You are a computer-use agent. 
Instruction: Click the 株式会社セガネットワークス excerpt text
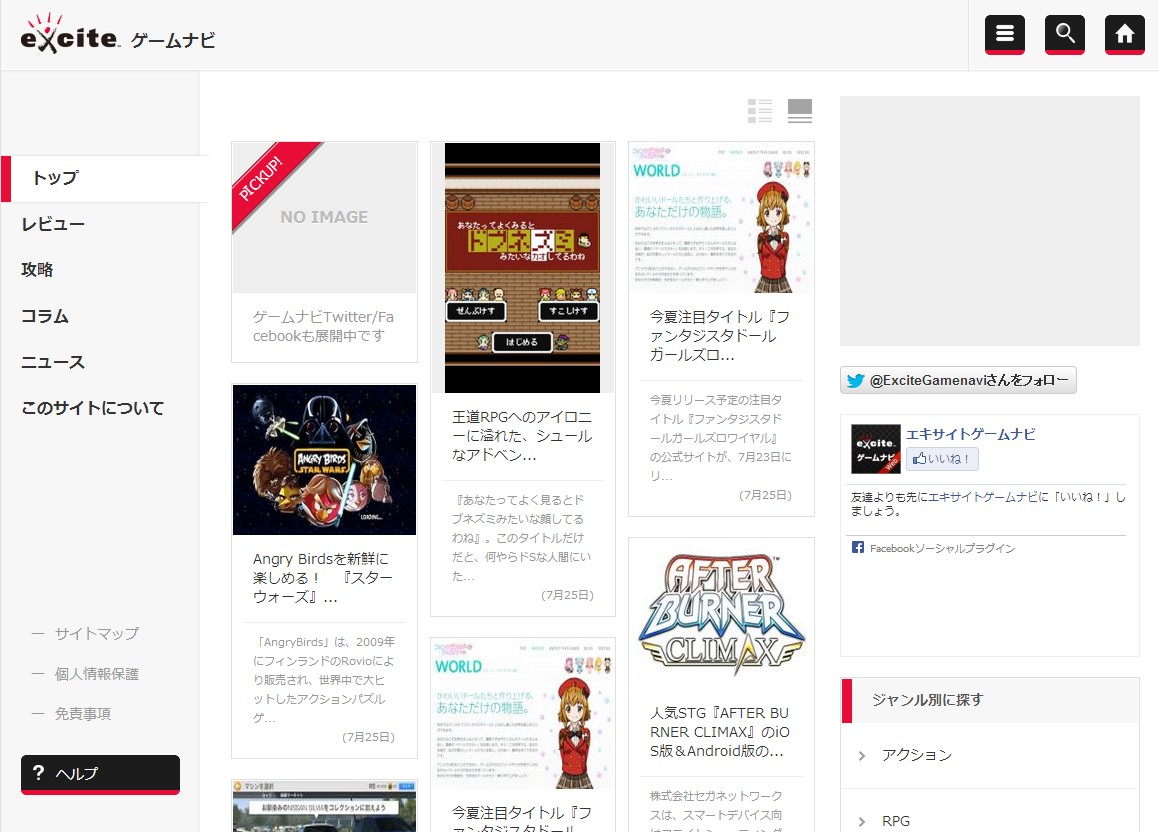pyautogui.click(x=716, y=812)
